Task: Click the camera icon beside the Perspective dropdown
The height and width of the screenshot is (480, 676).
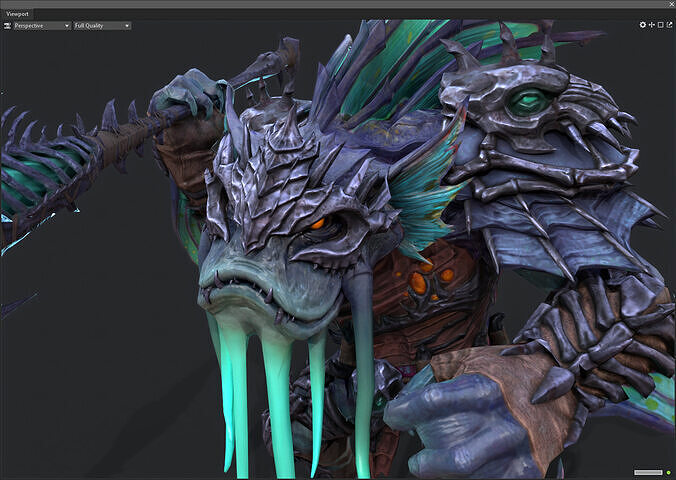Action: (x=7, y=26)
